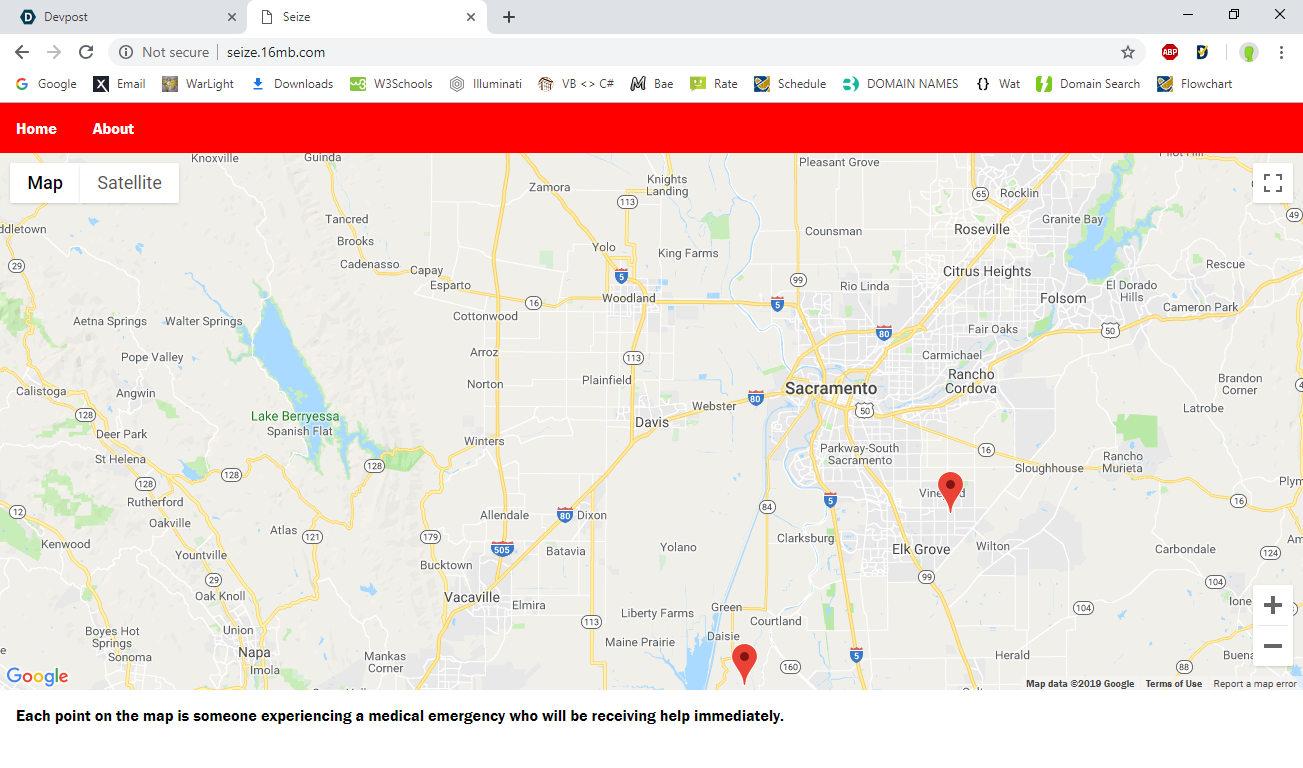This screenshot has width=1303, height=768.
Task: Close the Devpost tab
Action: tap(232, 17)
